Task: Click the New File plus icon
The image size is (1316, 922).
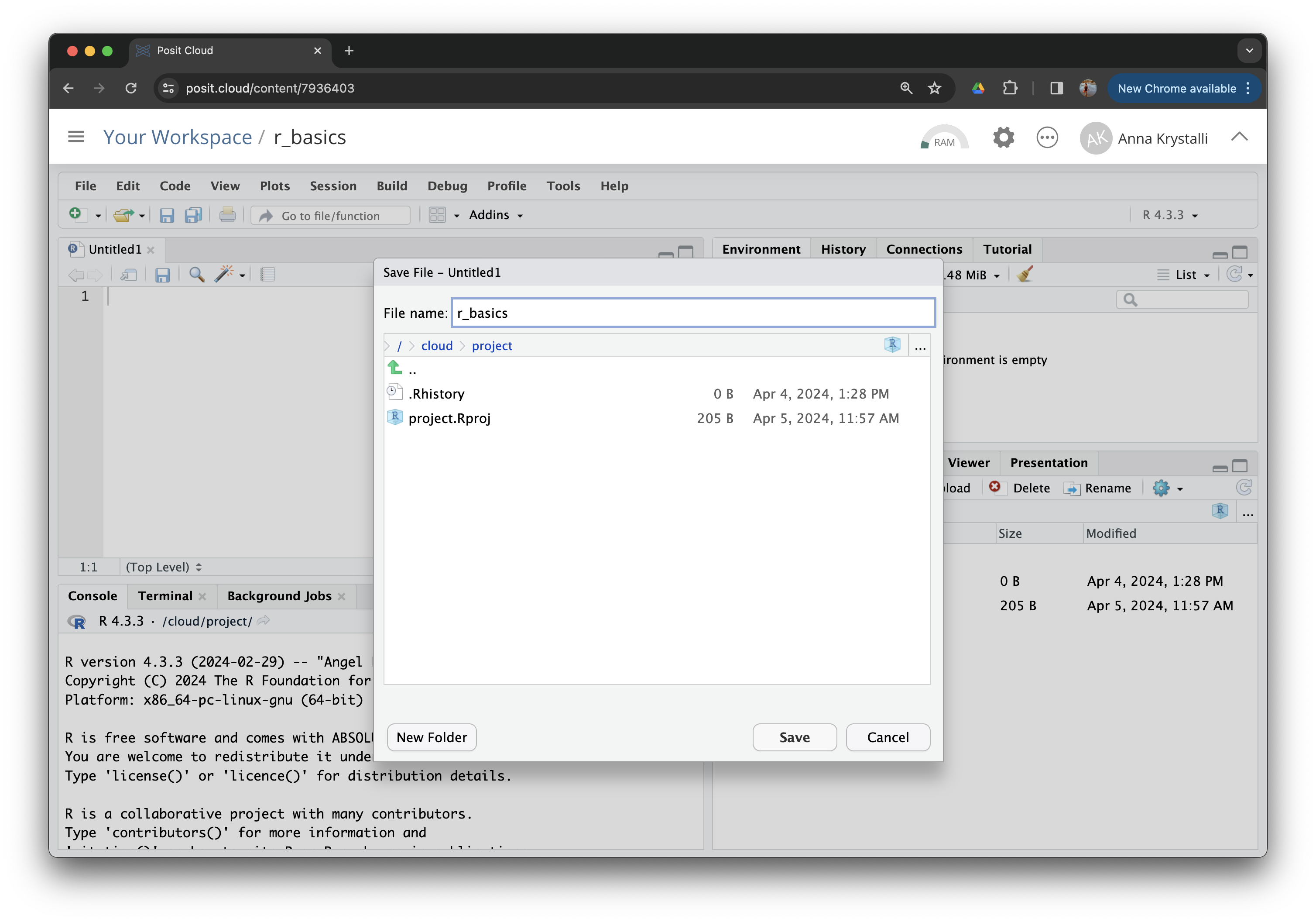Action: (75, 214)
